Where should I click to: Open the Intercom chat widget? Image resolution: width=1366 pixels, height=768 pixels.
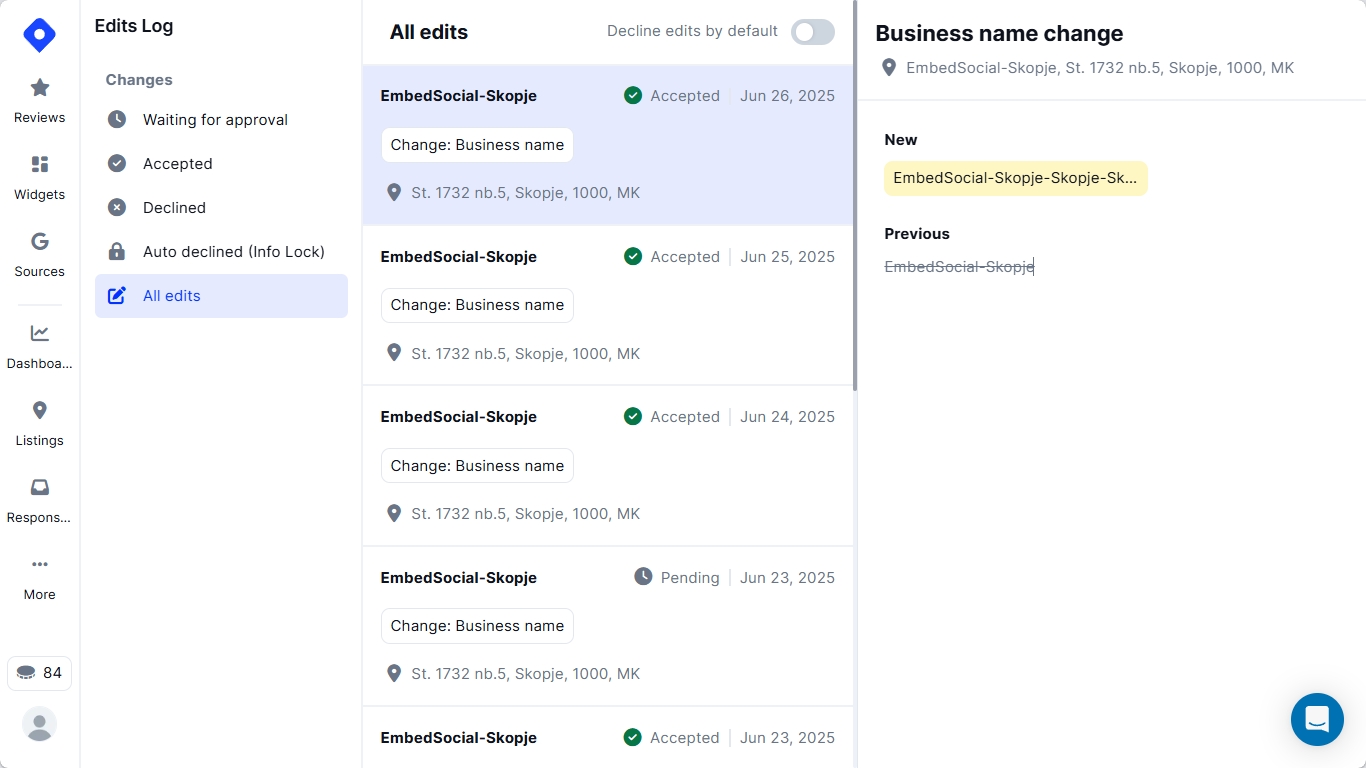pos(1317,719)
